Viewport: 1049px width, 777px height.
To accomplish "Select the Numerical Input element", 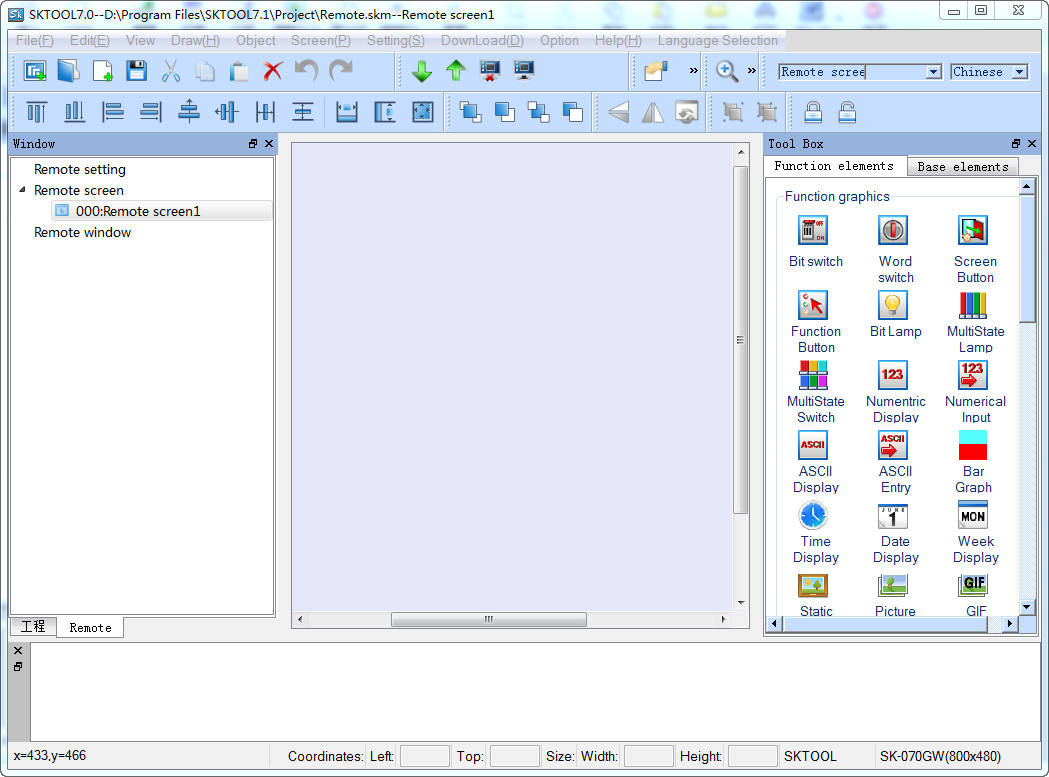I will (973, 375).
